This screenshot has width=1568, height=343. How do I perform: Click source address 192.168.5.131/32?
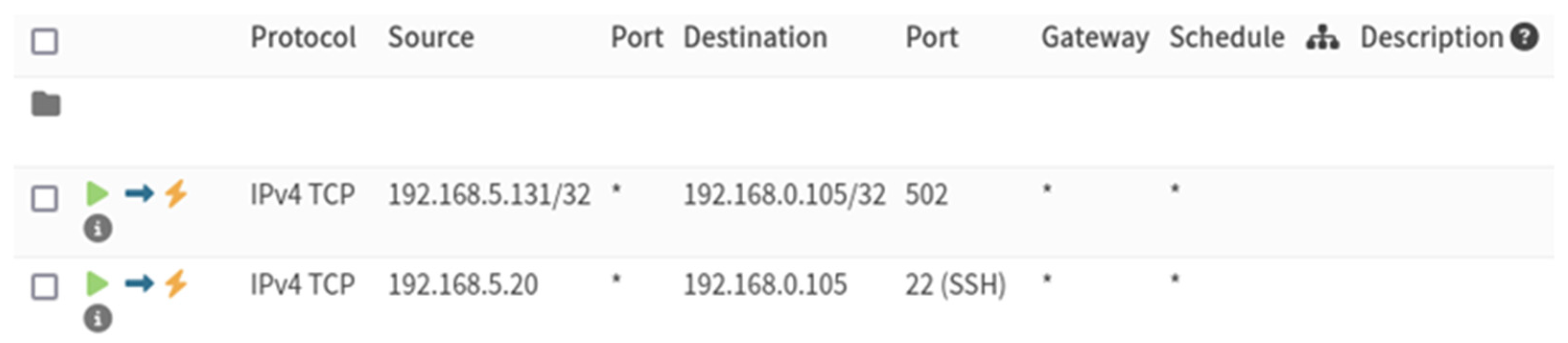(490, 195)
